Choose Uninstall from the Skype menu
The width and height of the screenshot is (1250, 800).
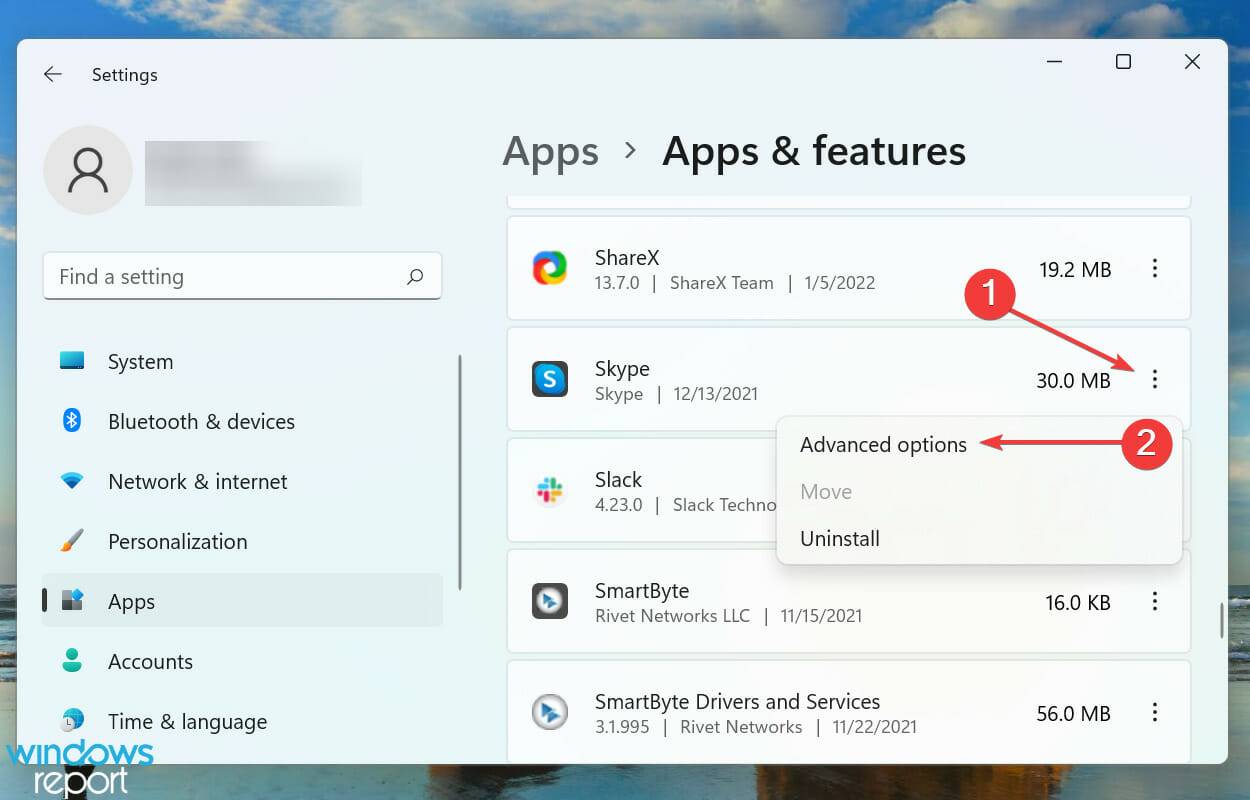point(839,538)
